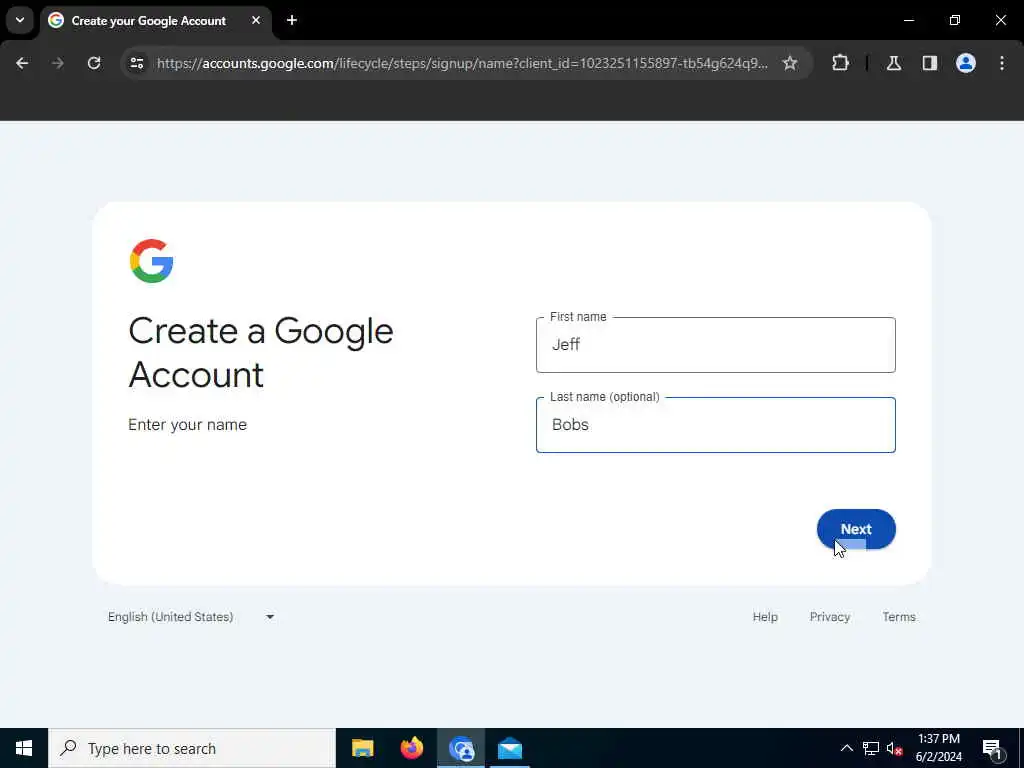Click the address bar URL
This screenshot has height=768, width=1024.
pyautogui.click(x=462, y=63)
